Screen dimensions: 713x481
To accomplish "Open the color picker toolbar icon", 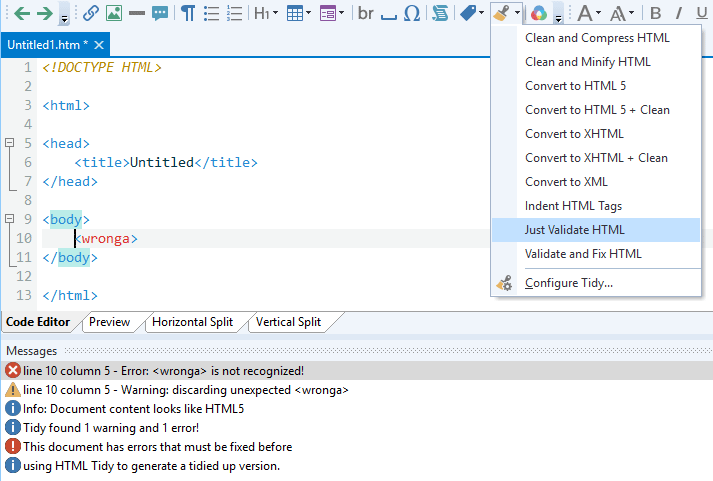I will point(538,13).
